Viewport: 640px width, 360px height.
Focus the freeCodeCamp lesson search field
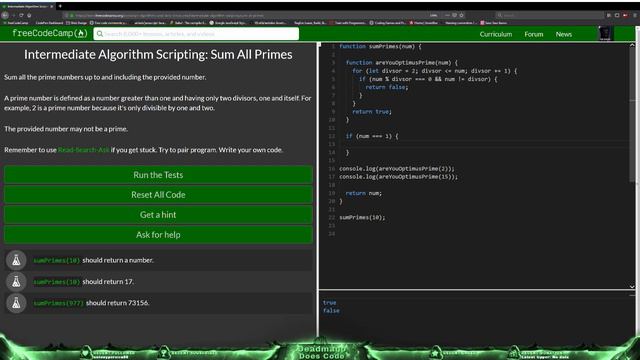pos(196,34)
